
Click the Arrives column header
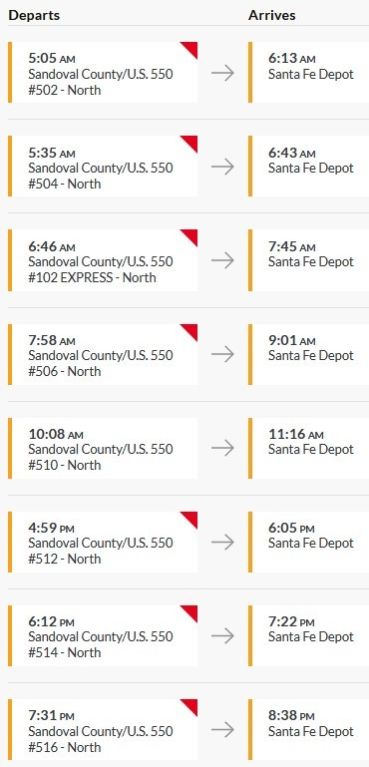272,15
